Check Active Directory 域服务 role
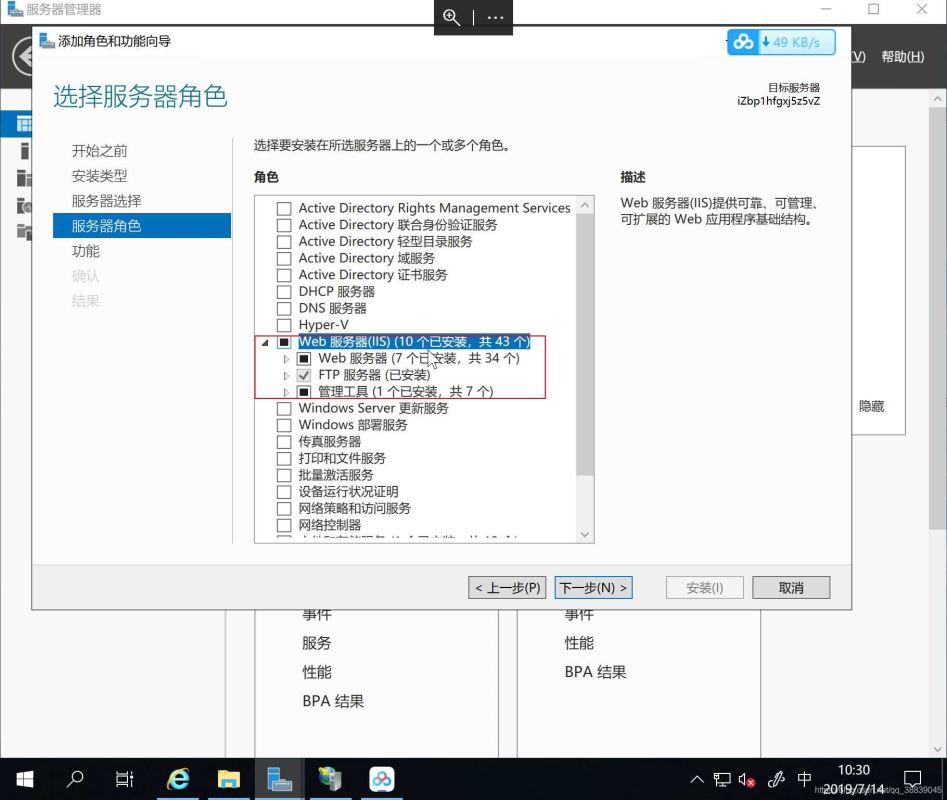The height and width of the screenshot is (800, 947). pos(284,258)
